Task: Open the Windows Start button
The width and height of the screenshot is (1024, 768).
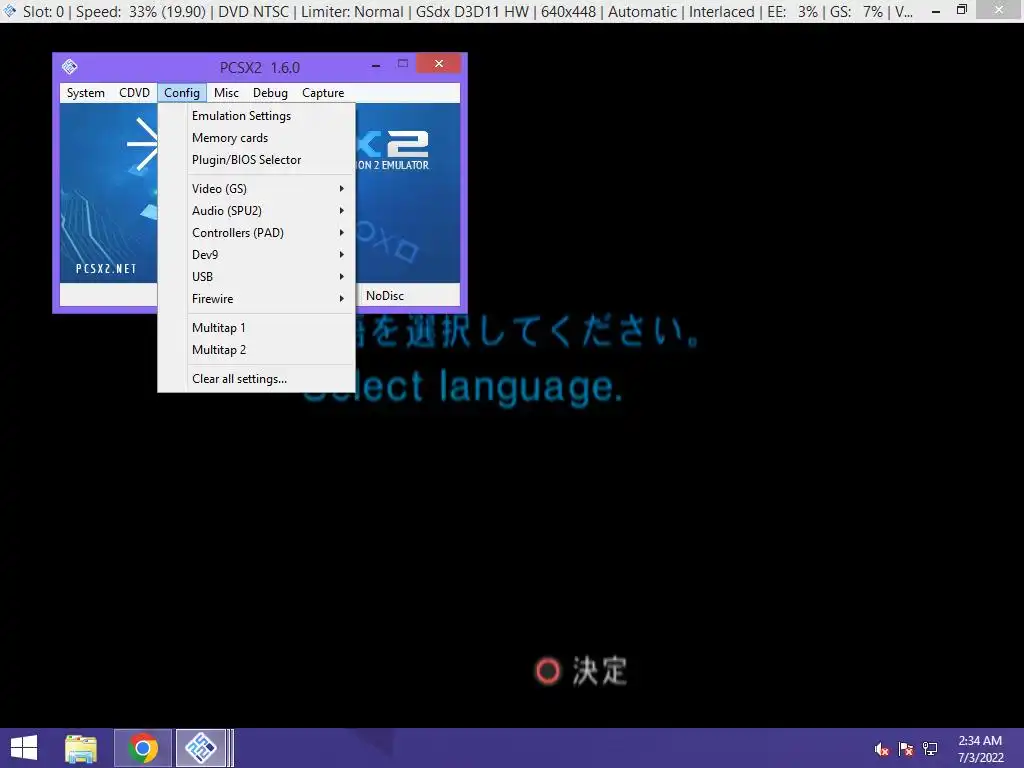Action: pyautogui.click(x=24, y=748)
